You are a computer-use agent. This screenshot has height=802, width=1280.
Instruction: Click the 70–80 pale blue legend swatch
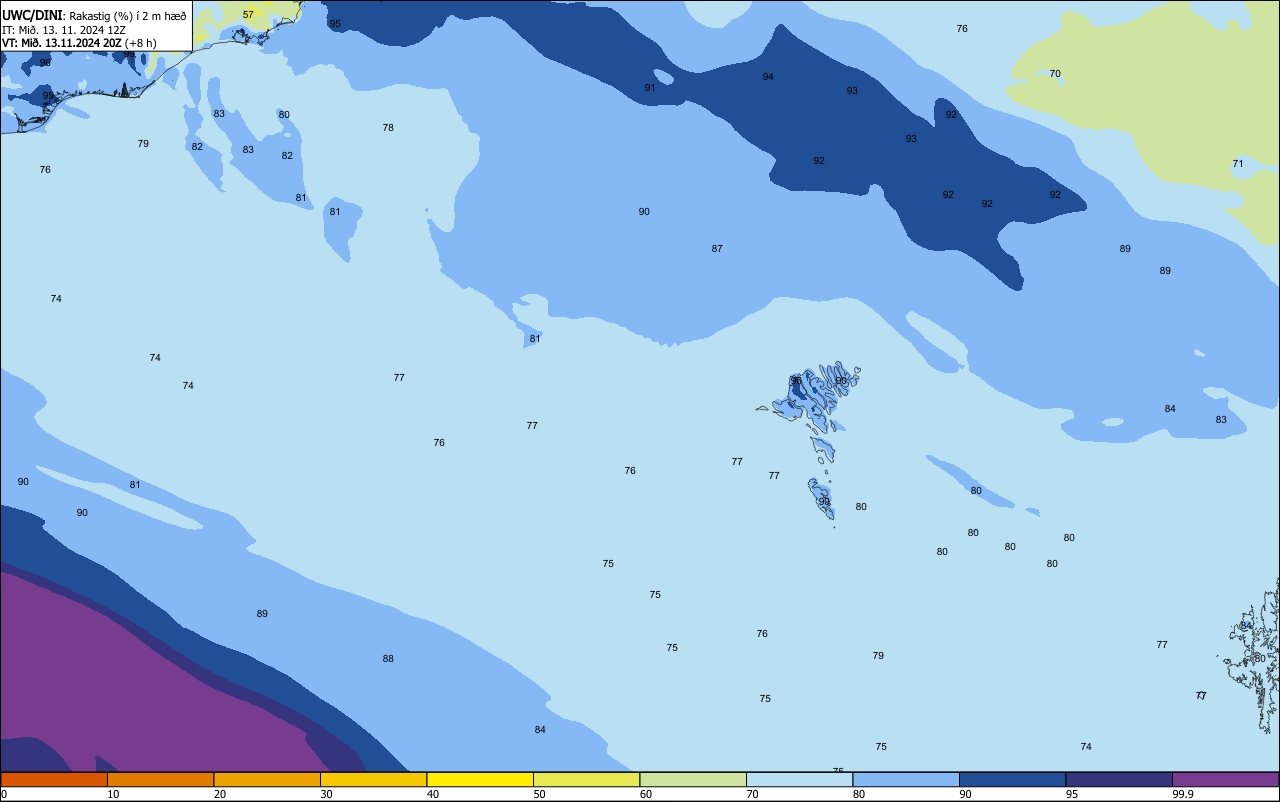[x=799, y=779]
